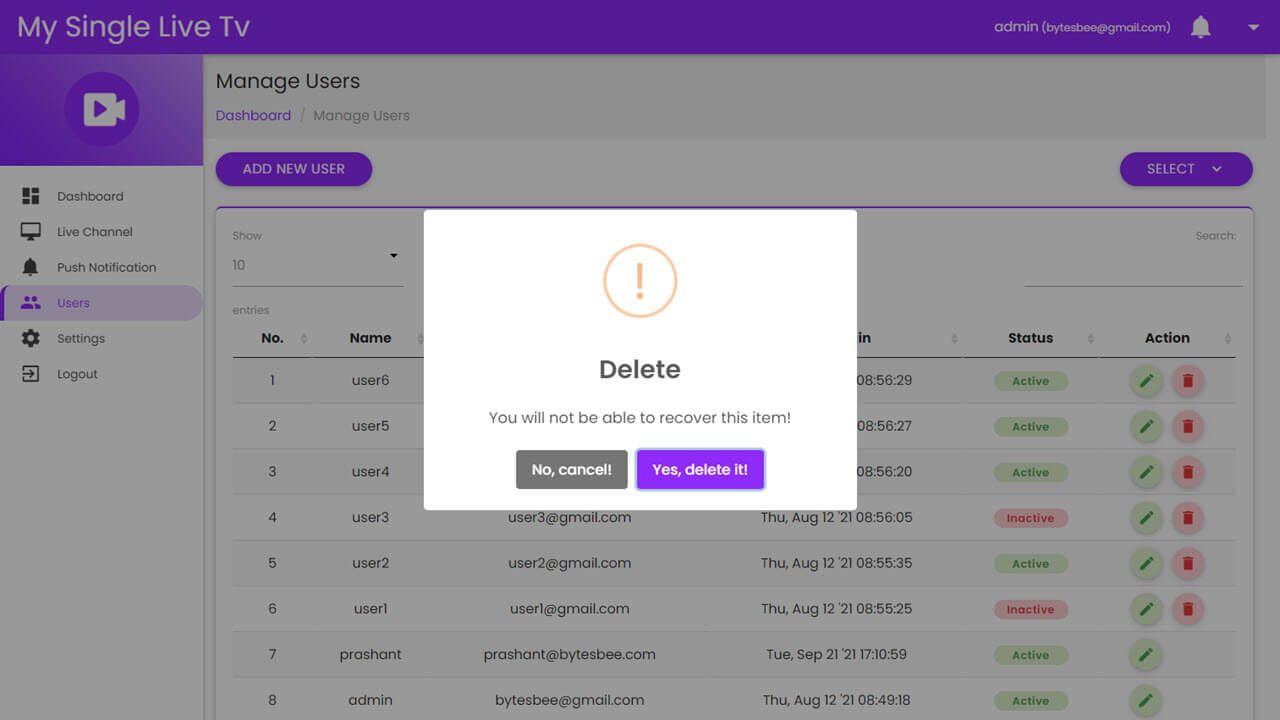Click the edit pencil icon for prashant
Image resolution: width=1280 pixels, height=720 pixels.
[1146, 655]
